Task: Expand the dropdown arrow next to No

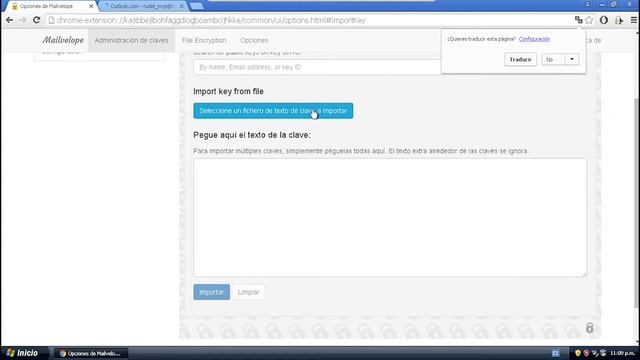Action: coord(572,60)
